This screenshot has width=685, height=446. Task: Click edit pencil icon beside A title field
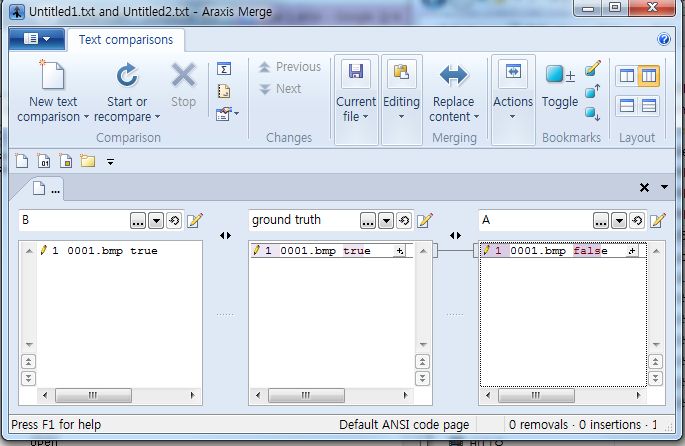[658, 220]
